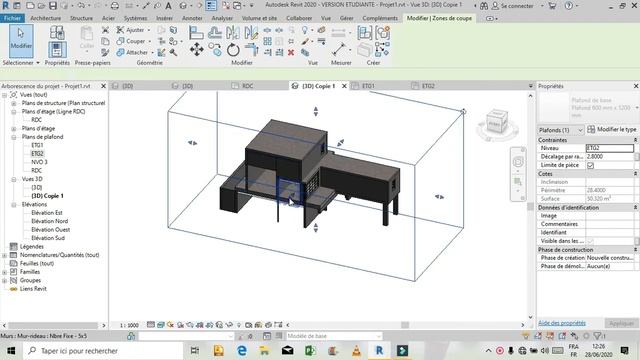
Task: Select Élévation Nord in project browser
Action: (49, 221)
